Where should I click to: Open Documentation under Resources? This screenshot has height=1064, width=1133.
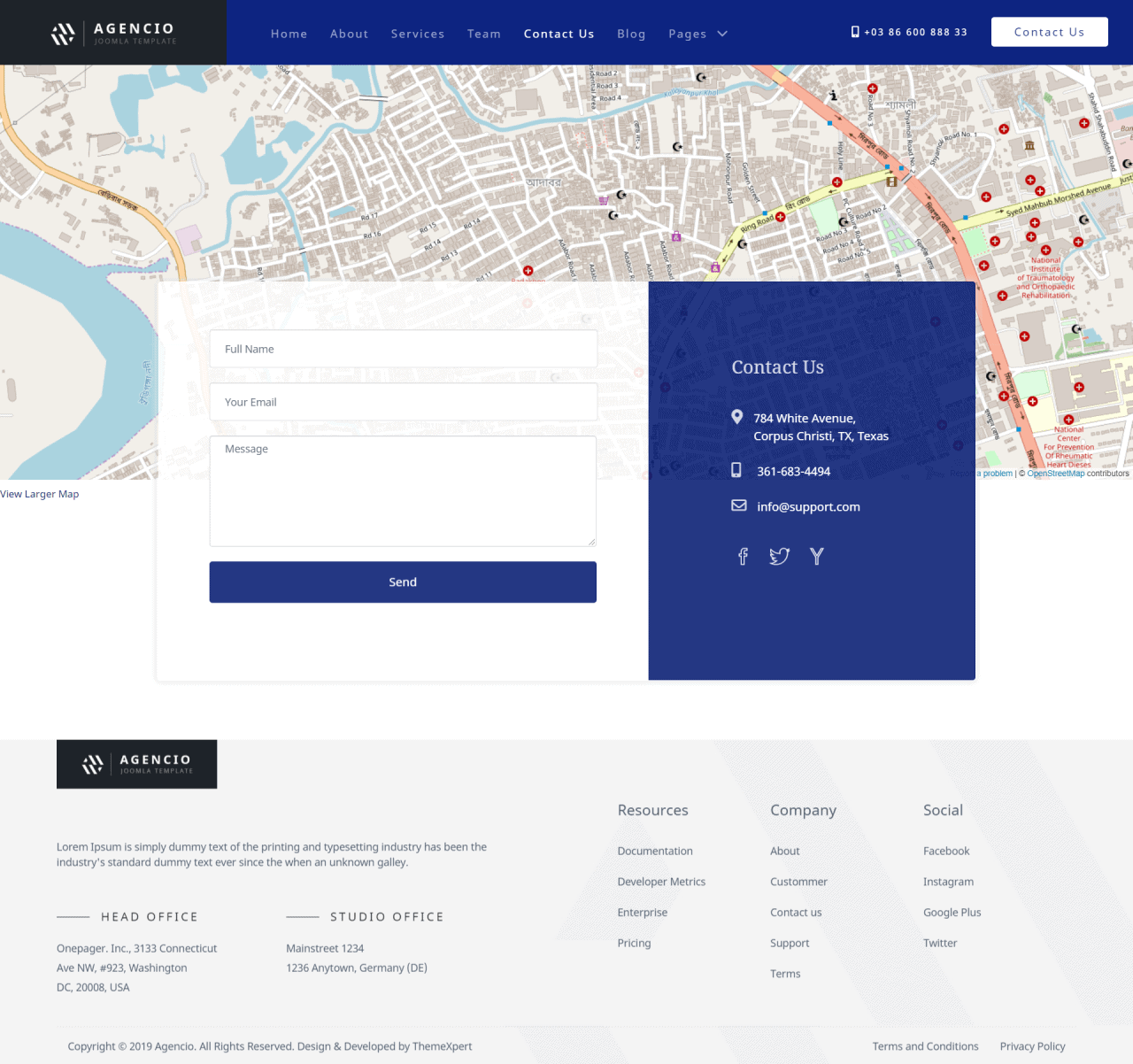pyautogui.click(x=655, y=851)
